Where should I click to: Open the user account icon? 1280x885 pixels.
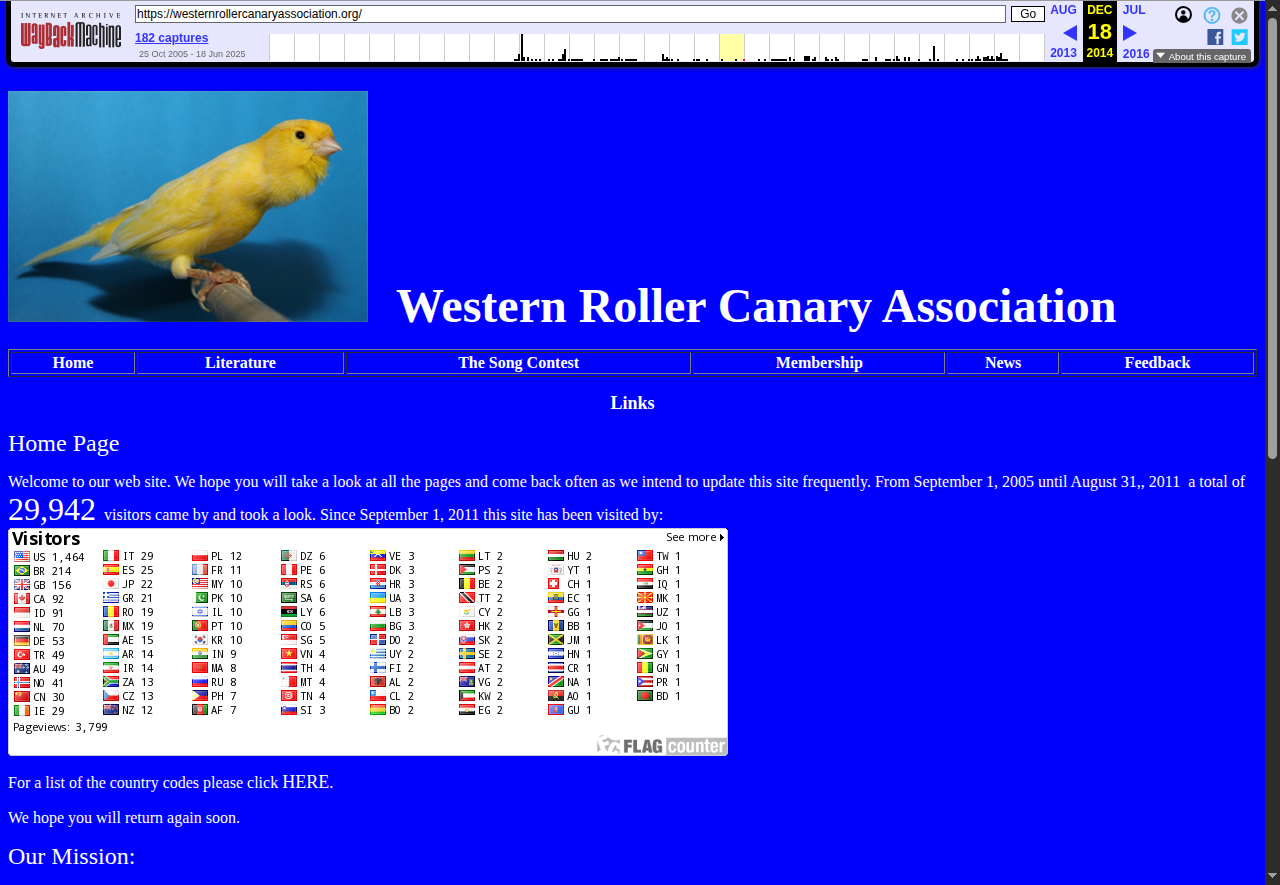click(x=1183, y=15)
